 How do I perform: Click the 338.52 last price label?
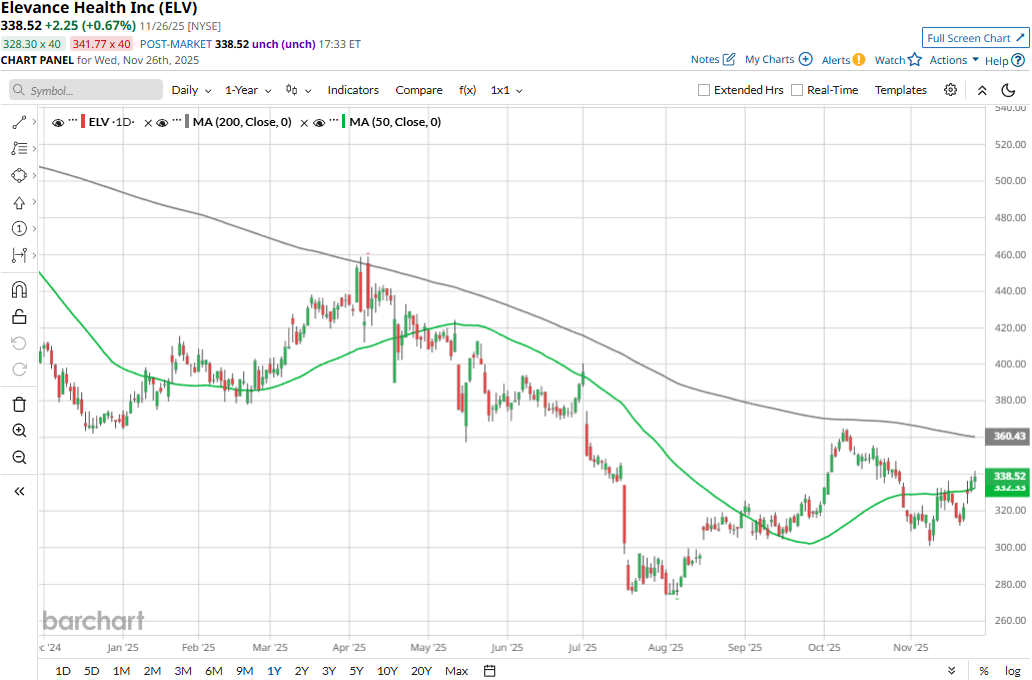(x=1008, y=476)
